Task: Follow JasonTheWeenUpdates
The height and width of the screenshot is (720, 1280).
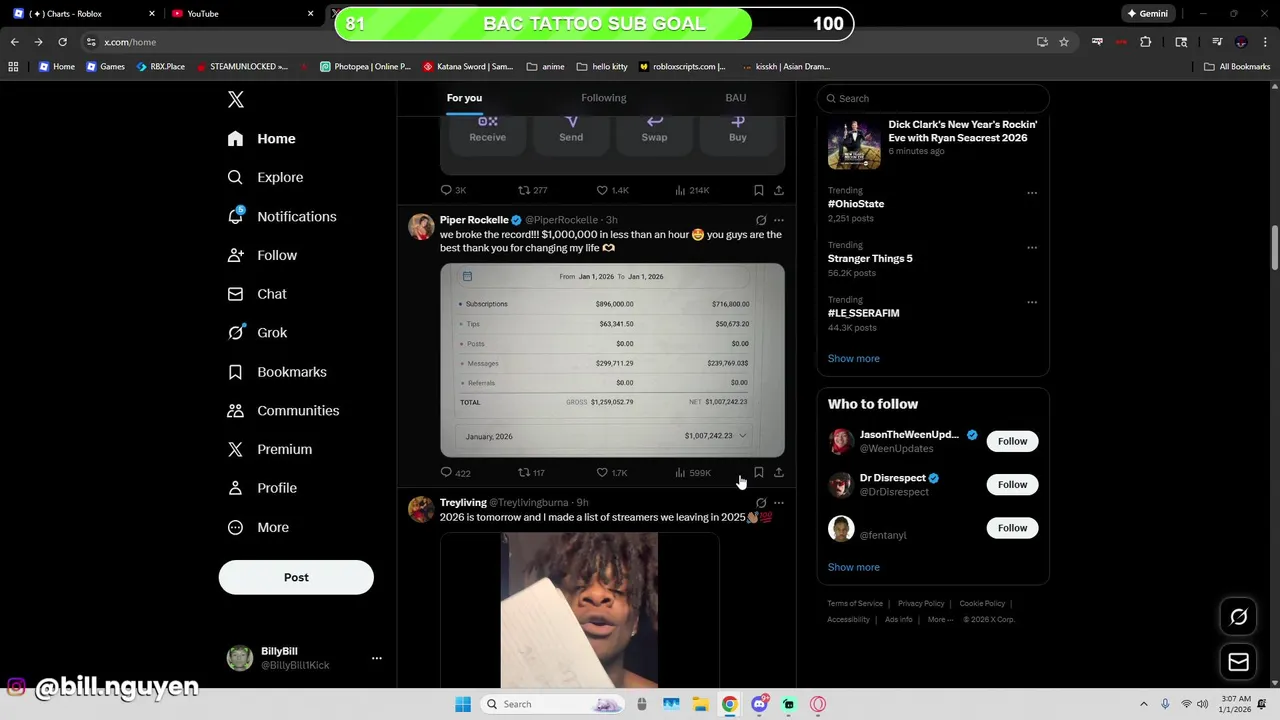Action: click(1012, 441)
